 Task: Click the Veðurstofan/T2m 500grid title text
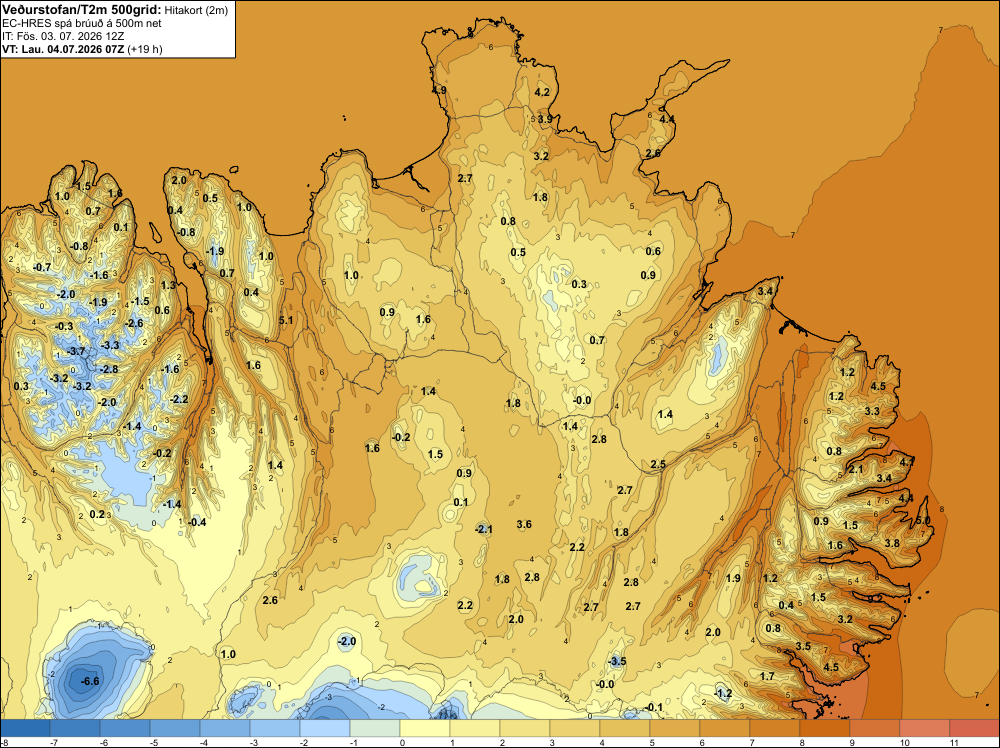(x=82, y=10)
